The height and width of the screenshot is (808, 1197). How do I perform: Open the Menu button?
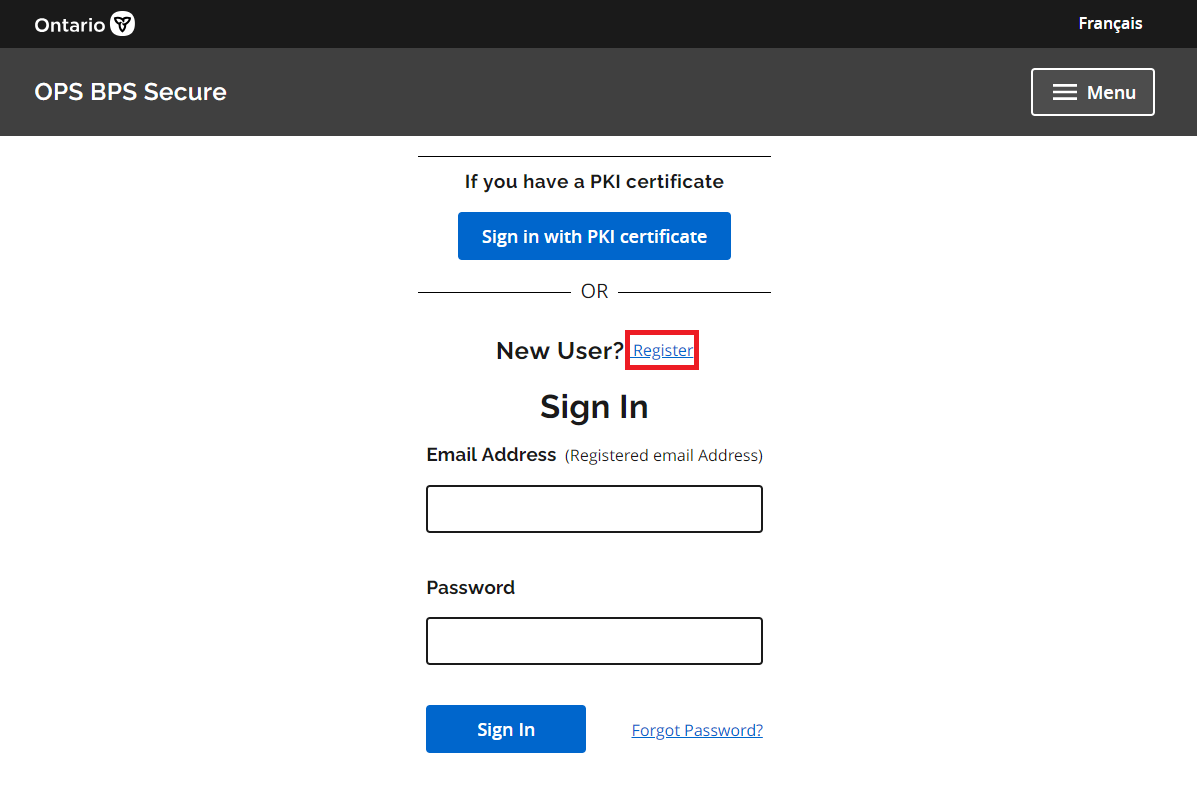[x=1092, y=92]
